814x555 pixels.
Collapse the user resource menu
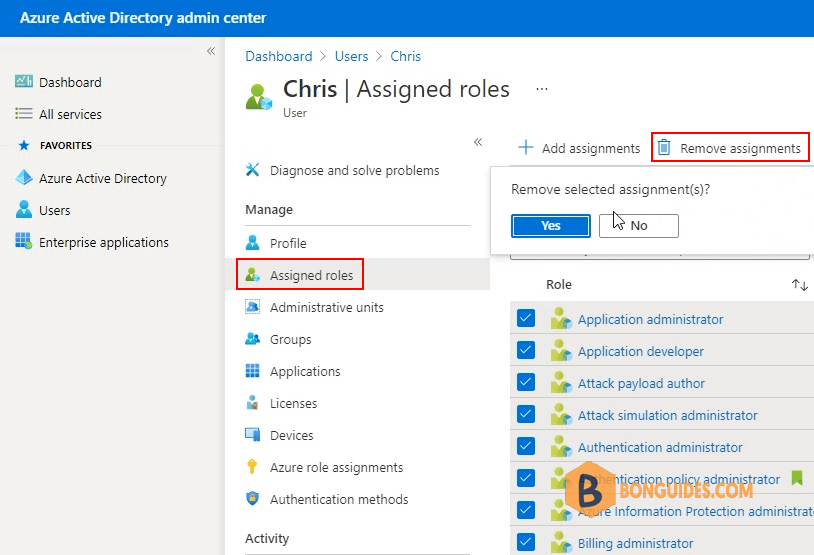478,142
